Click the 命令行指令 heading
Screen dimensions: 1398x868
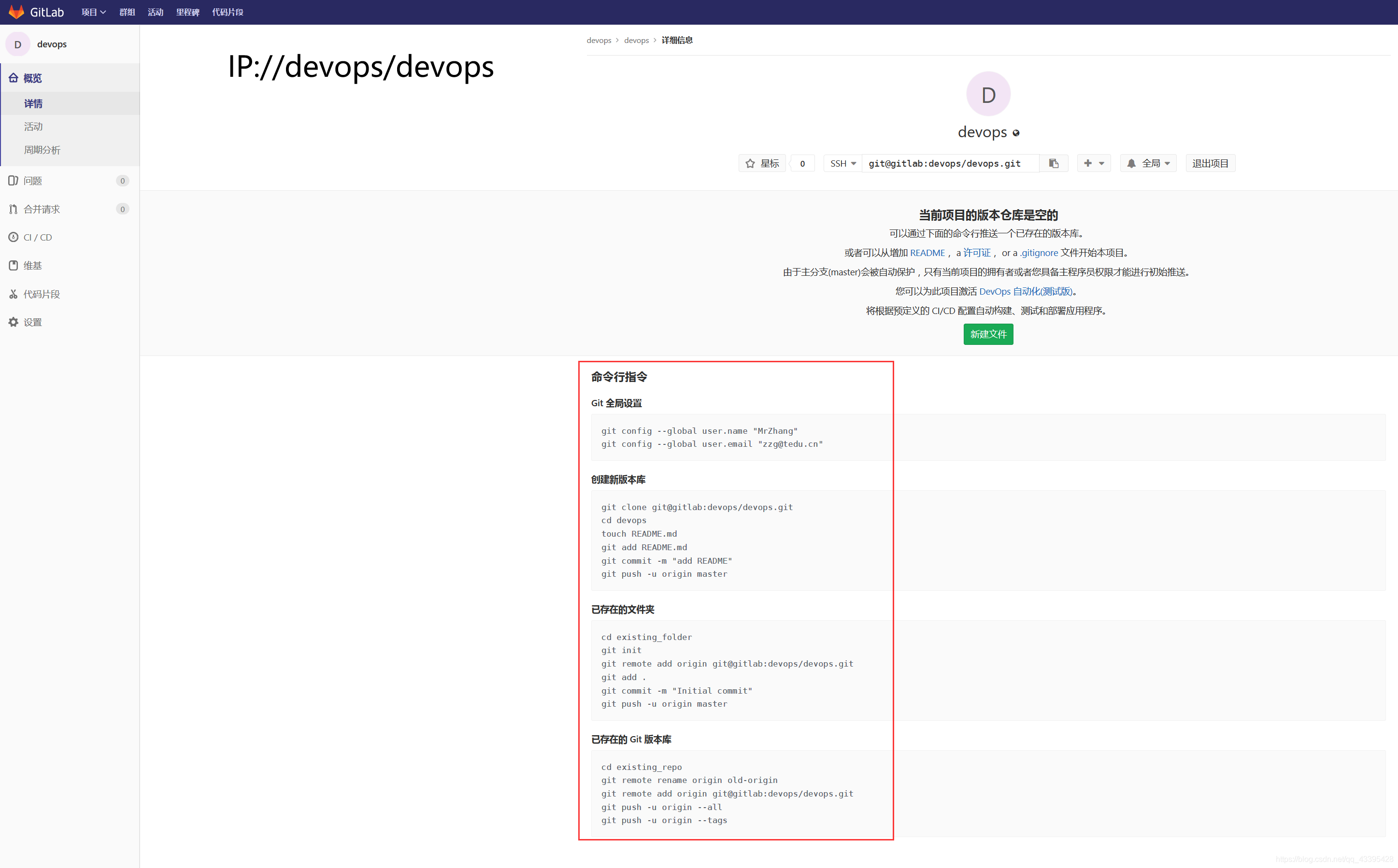click(x=619, y=377)
